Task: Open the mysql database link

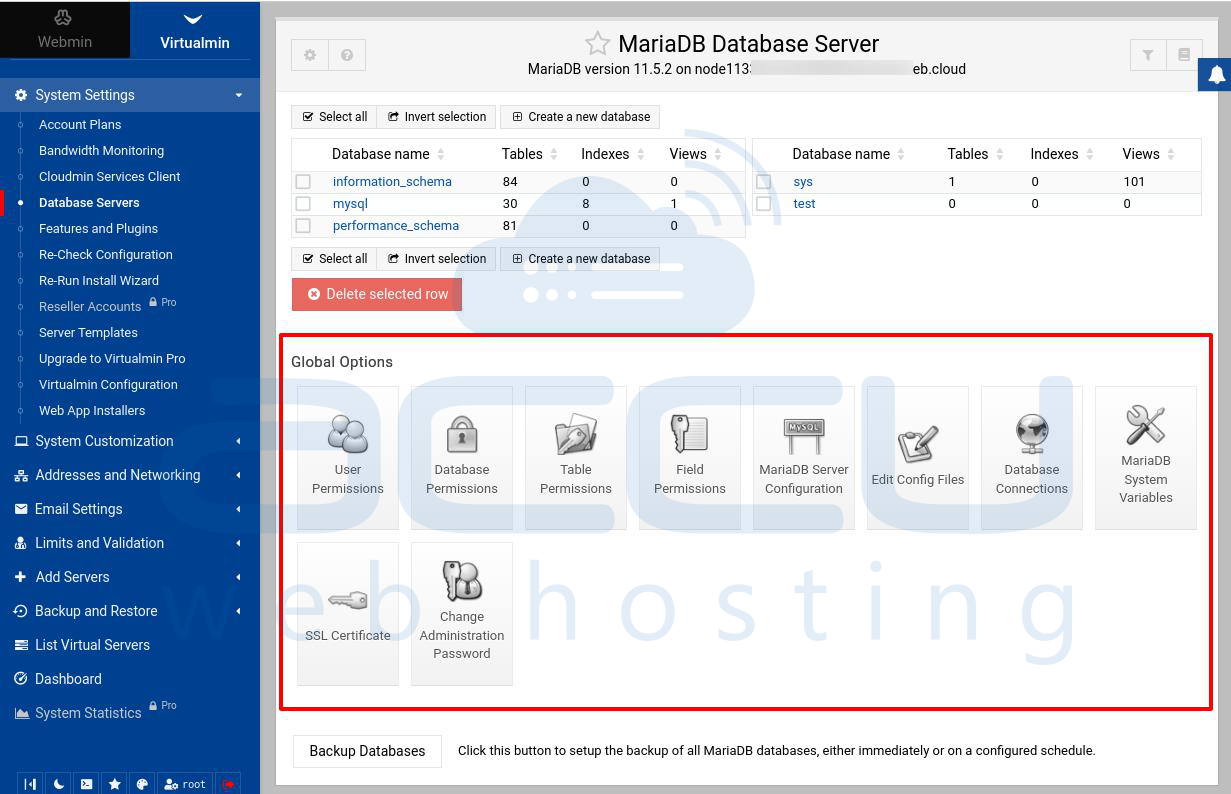Action: (350, 204)
